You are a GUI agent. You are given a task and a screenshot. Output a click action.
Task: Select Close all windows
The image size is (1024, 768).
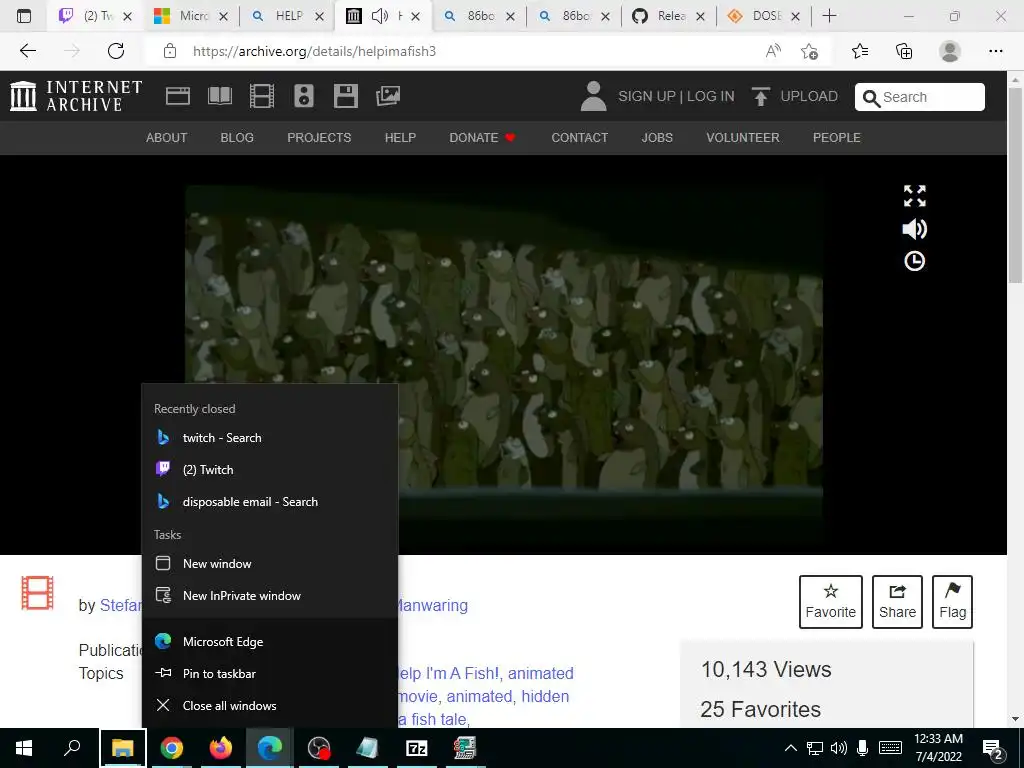tap(269, 705)
